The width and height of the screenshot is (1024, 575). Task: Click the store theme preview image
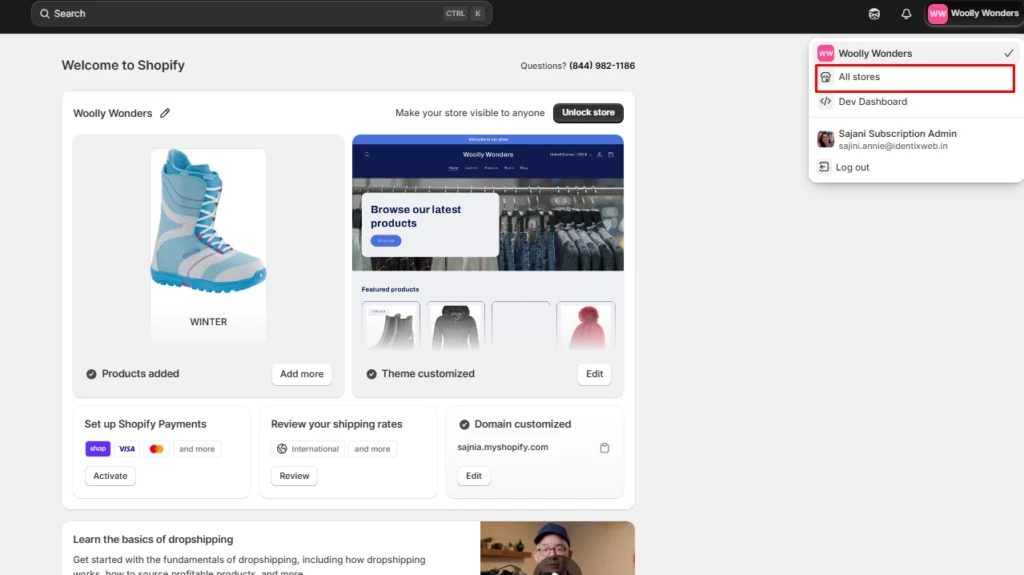point(488,242)
